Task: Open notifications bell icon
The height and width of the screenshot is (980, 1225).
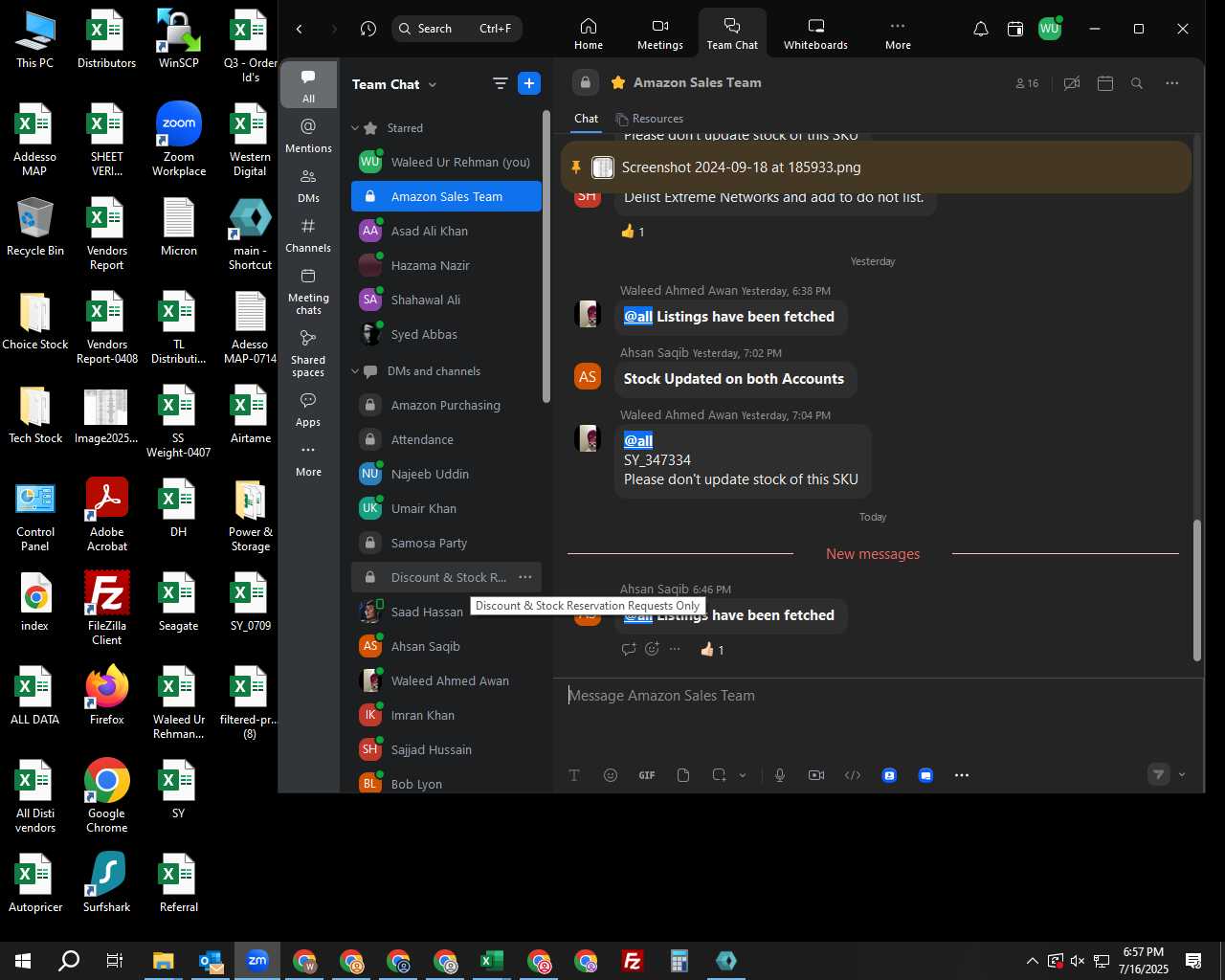Action: [x=981, y=29]
